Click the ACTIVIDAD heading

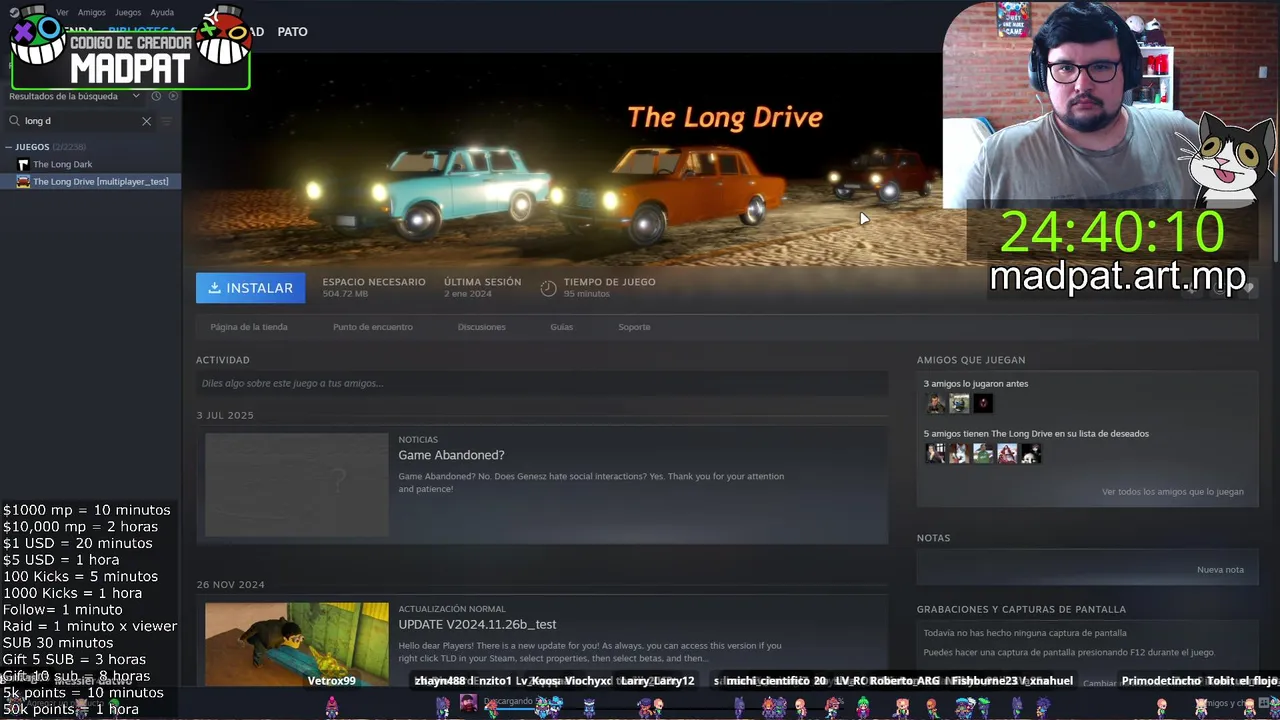[x=223, y=360]
